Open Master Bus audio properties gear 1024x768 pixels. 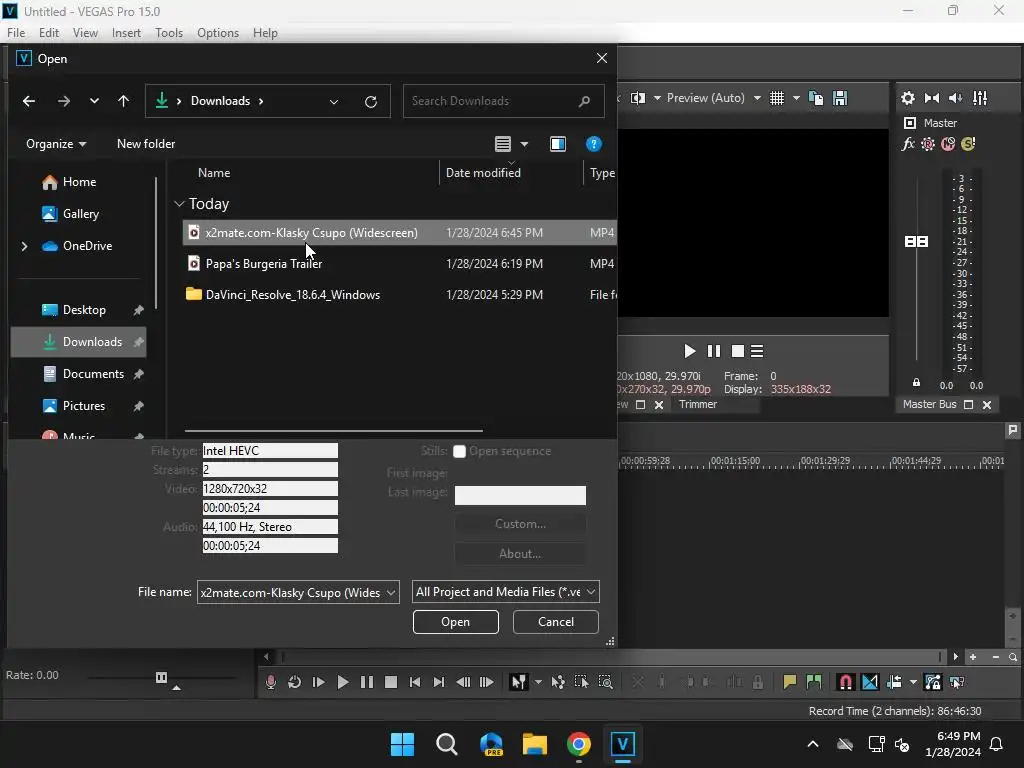908,98
